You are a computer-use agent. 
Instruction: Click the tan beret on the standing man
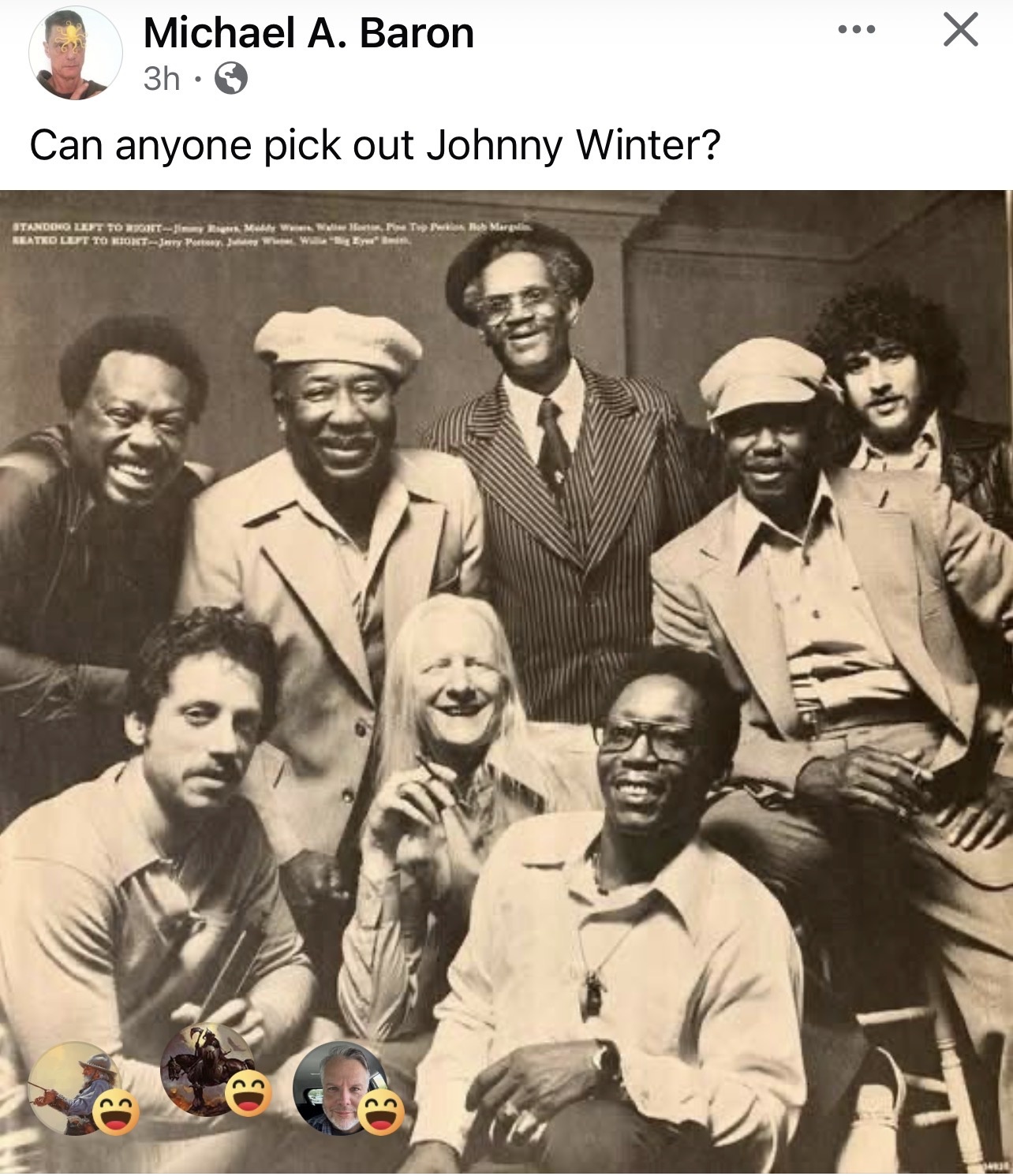coord(338,339)
